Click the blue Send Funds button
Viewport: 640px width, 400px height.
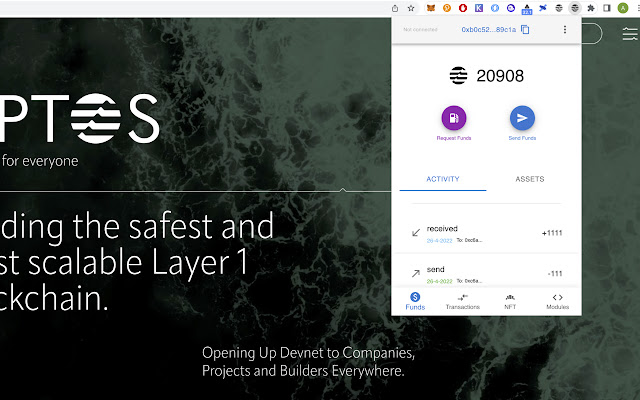pyautogui.click(x=522, y=118)
